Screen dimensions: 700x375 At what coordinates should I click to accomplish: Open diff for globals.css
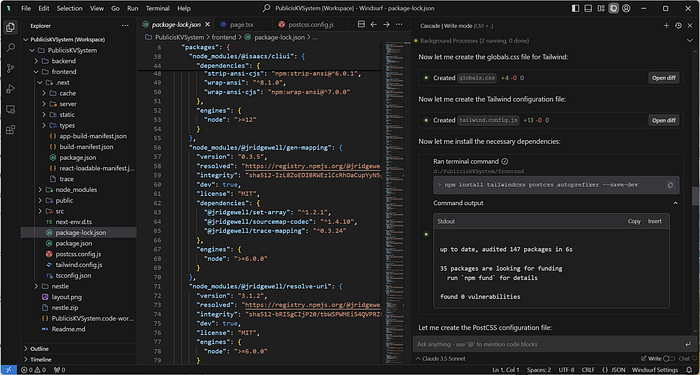pyautogui.click(x=663, y=78)
